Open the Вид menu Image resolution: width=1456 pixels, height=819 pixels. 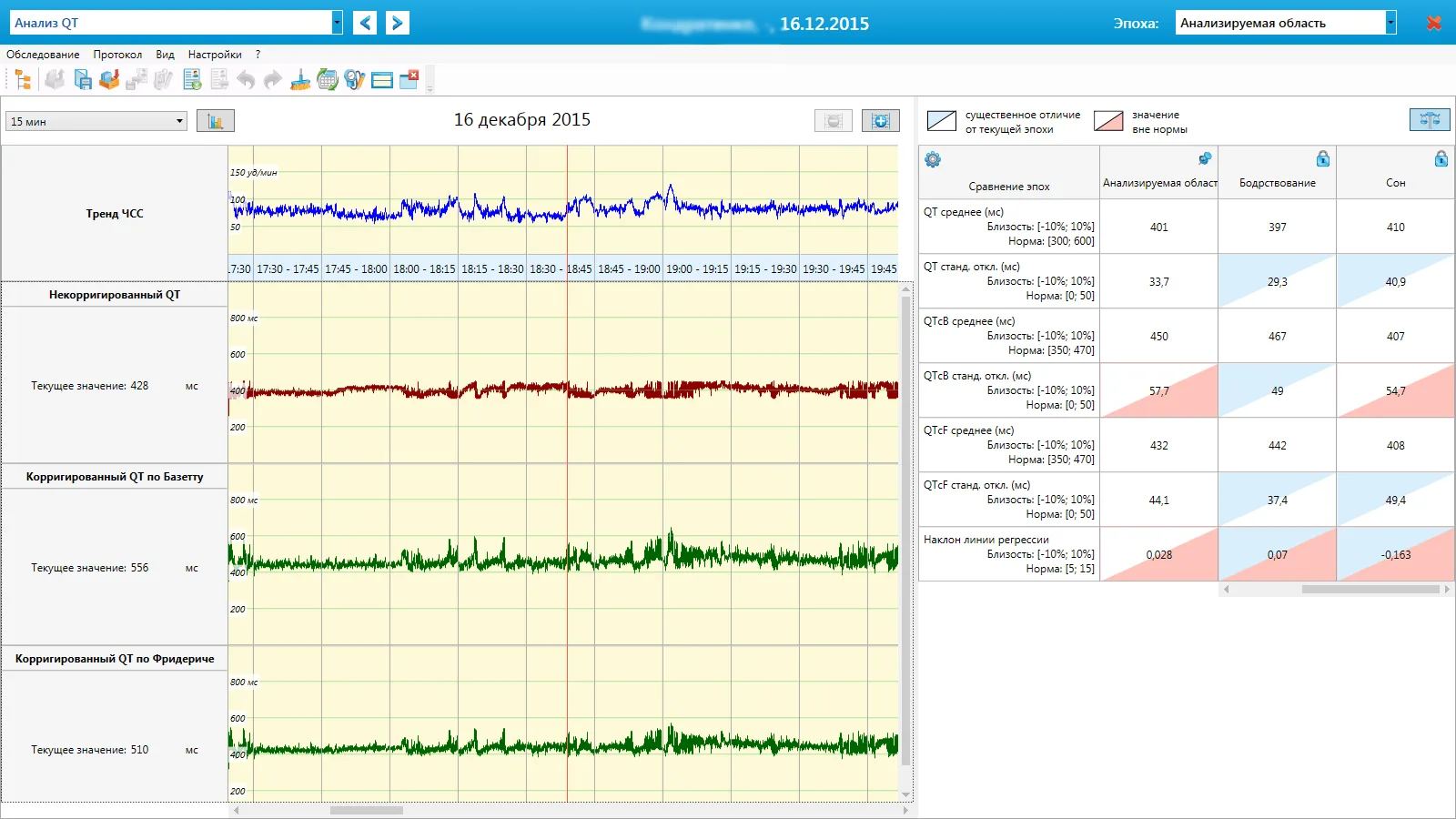[x=165, y=55]
